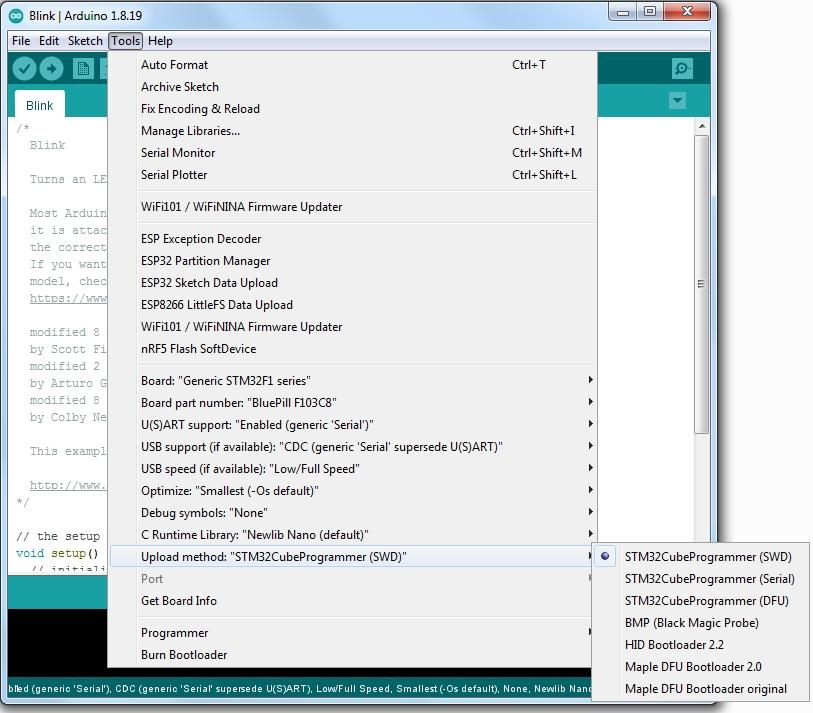Choose Archive Sketch
The height and width of the screenshot is (713, 813).
pyautogui.click(x=353, y=87)
